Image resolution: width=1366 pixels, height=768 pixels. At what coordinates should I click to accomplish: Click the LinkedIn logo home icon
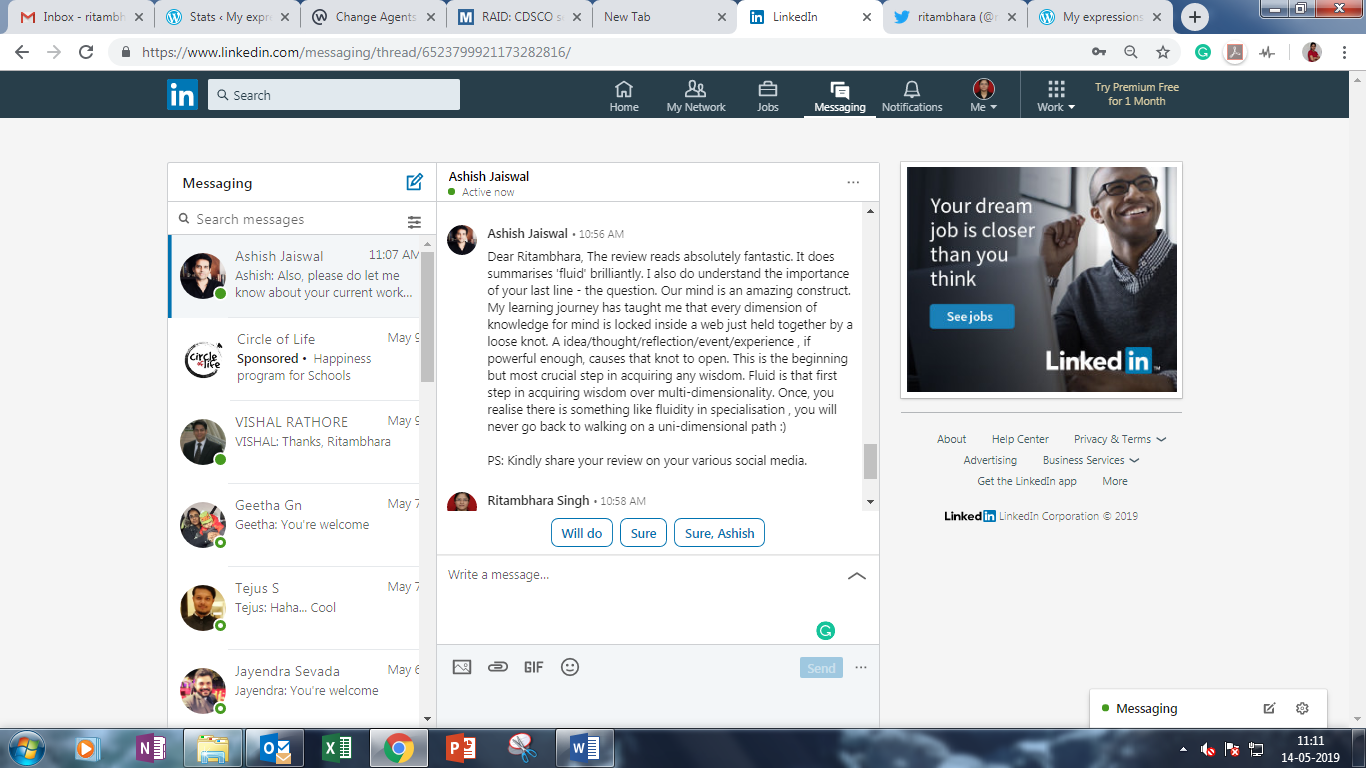point(182,95)
